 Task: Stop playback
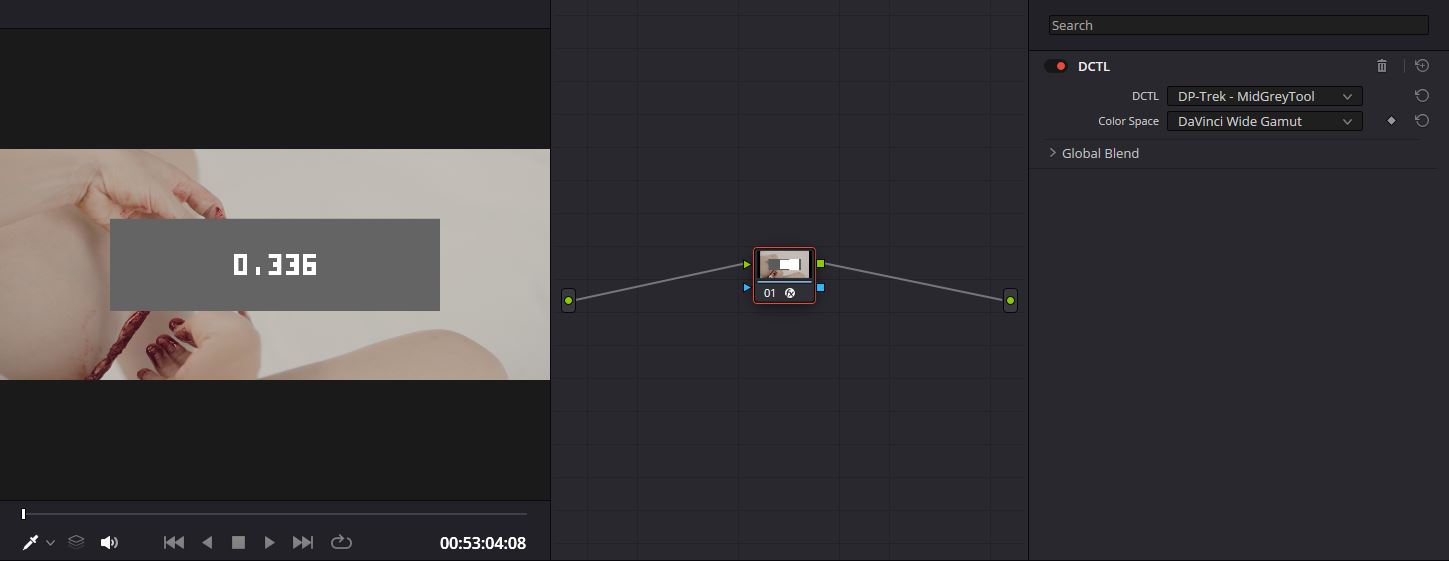coord(238,542)
